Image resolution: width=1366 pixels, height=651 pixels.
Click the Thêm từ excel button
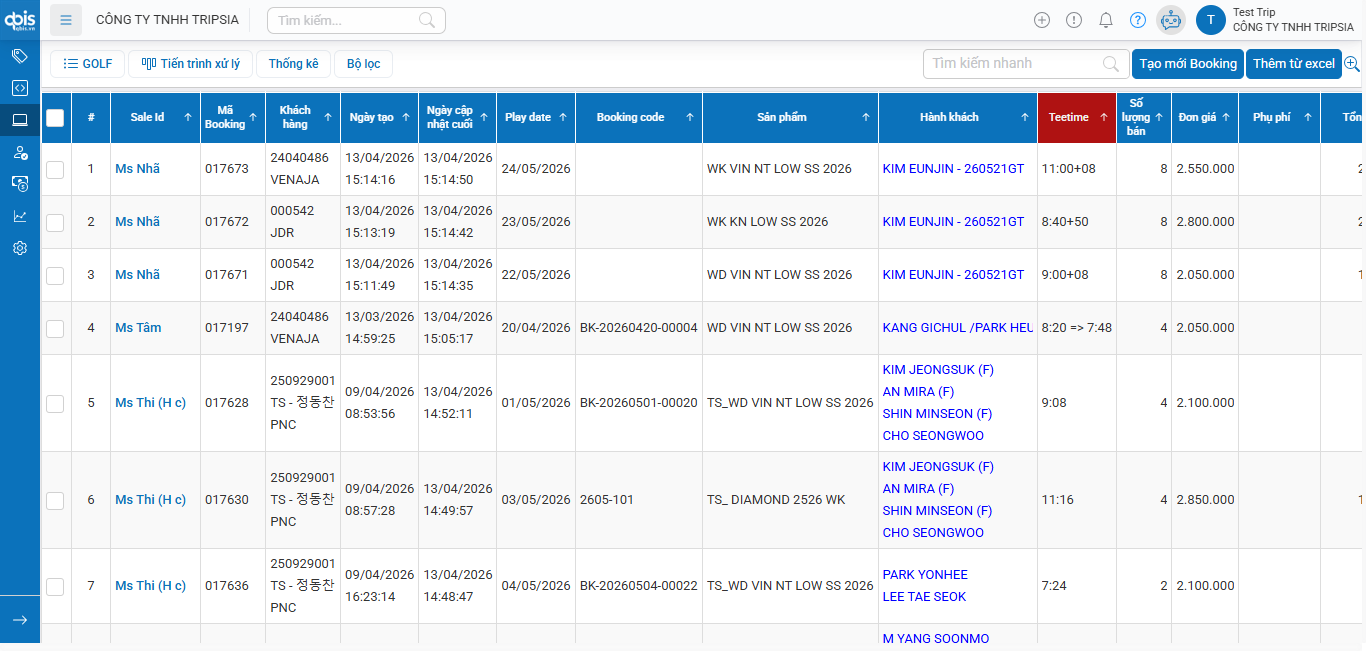[1293, 64]
